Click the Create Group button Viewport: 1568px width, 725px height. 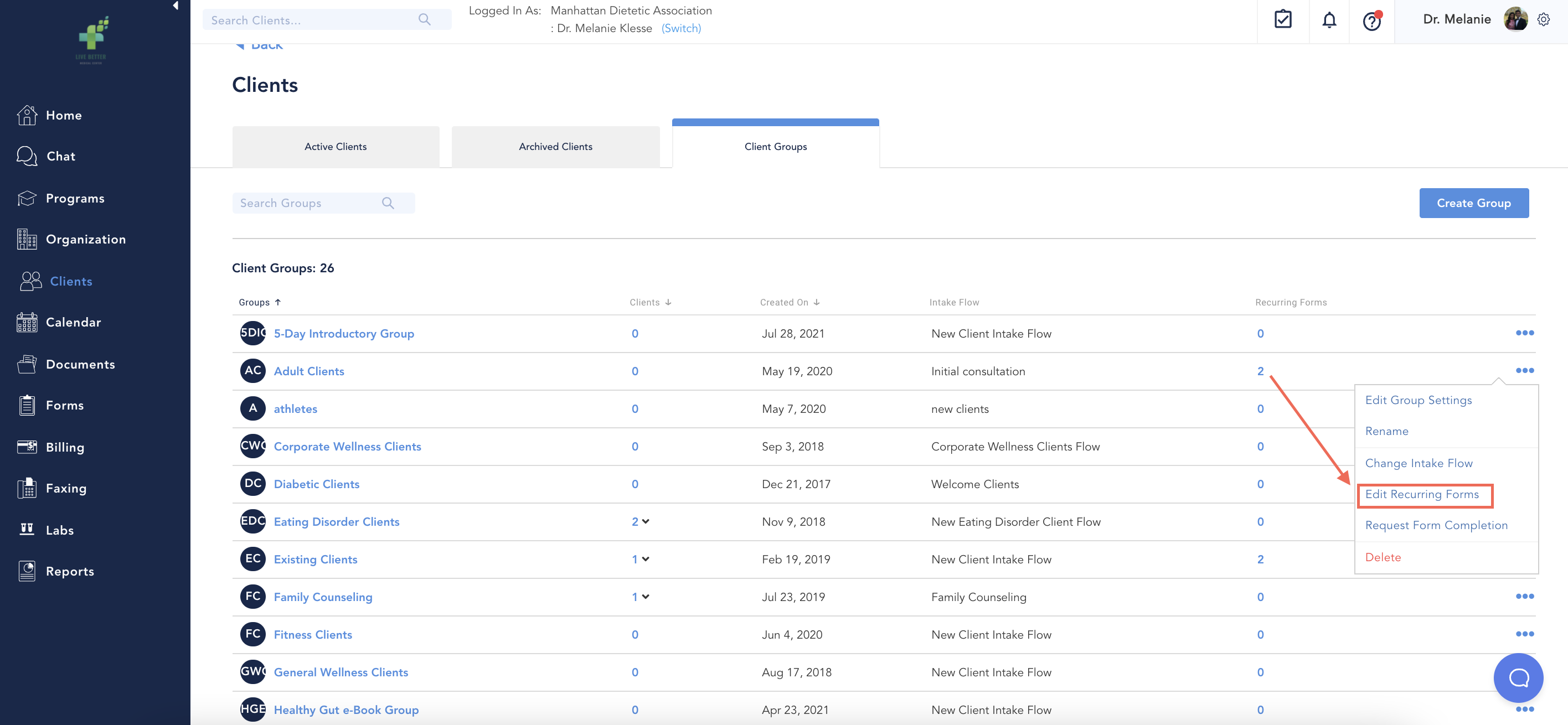1474,203
